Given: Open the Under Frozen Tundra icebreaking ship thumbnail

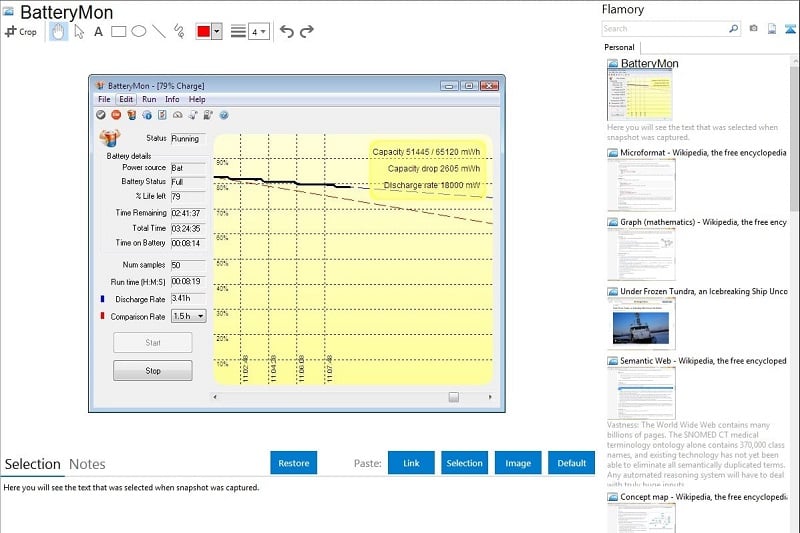Looking at the screenshot, I should (x=641, y=323).
